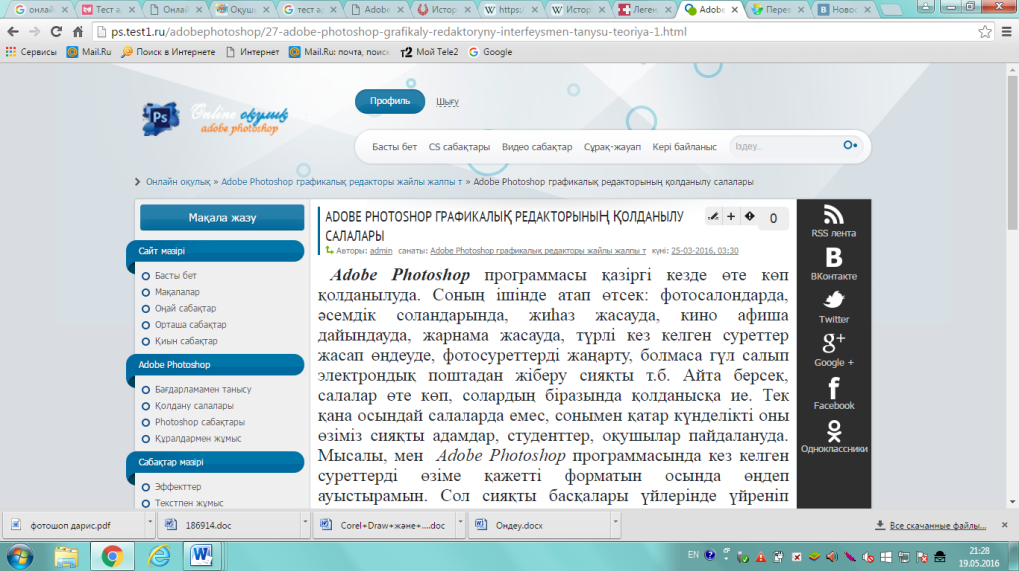Collapse the Adobe Photoshop sidebar section

click(216, 364)
